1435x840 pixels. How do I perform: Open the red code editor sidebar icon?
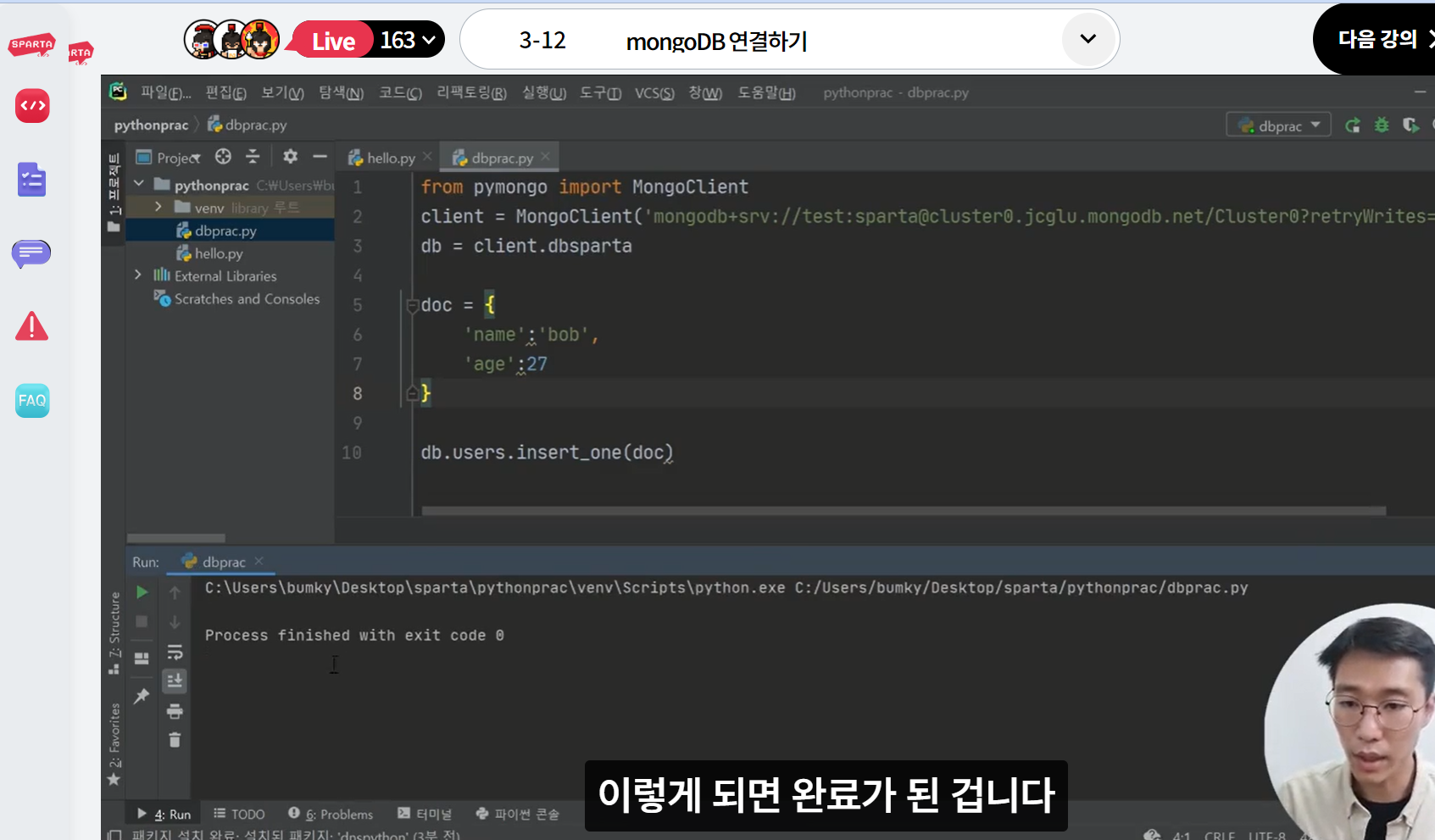32,106
